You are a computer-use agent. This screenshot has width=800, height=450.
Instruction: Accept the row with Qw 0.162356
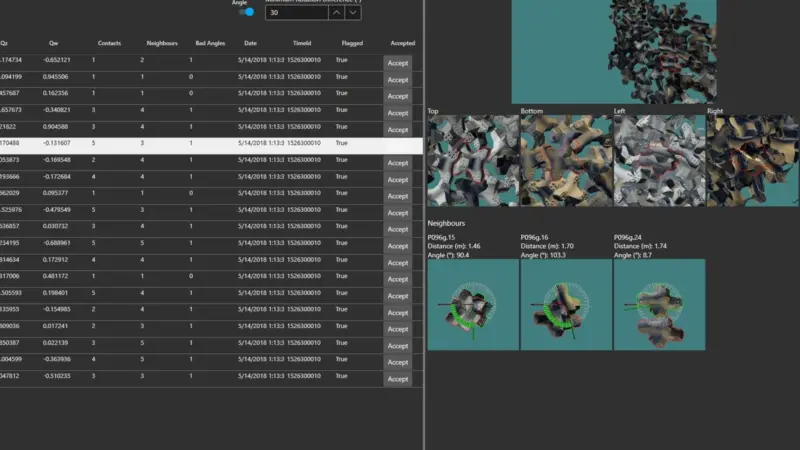[397, 96]
